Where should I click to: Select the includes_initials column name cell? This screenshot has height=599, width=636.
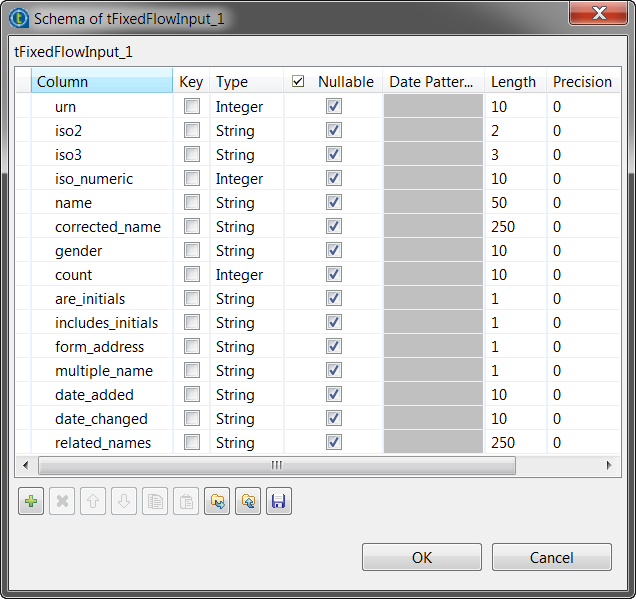tap(102, 322)
